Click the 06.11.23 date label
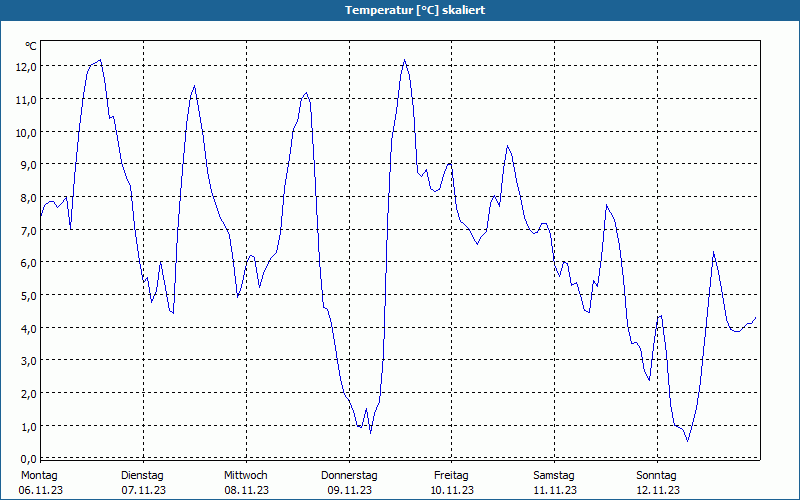Screen dimensions: 800x500 [41, 490]
